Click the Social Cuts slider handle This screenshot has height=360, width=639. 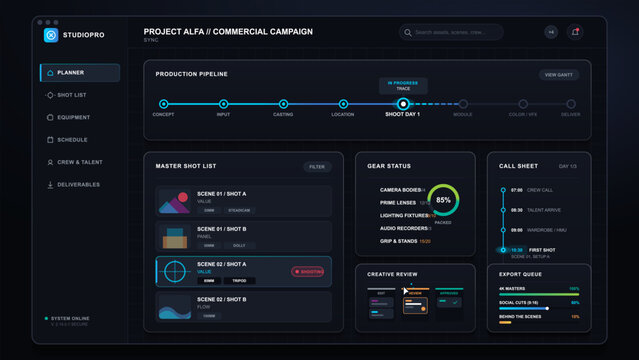(x=547, y=309)
